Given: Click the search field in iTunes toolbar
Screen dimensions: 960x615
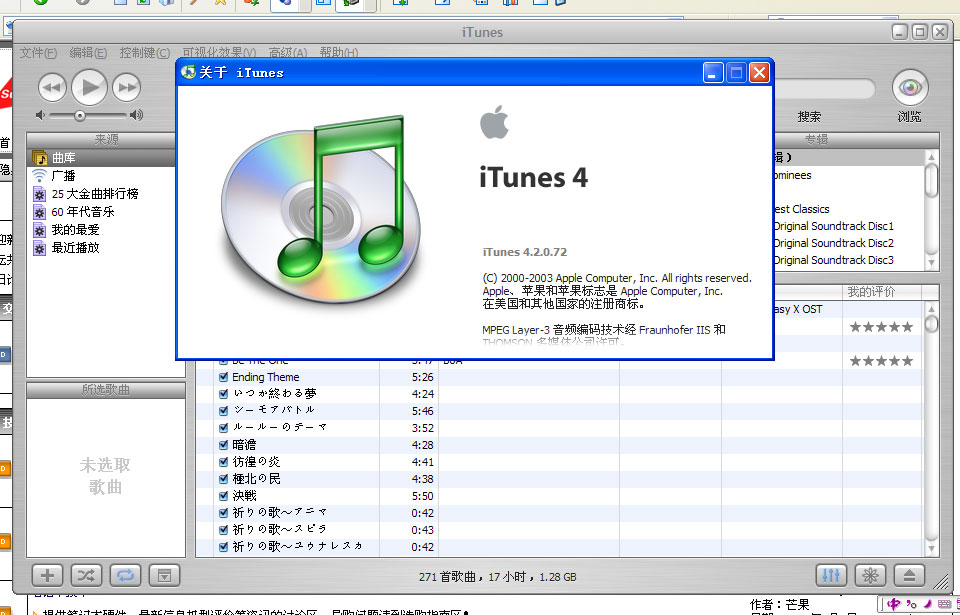Looking at the screenshot, I should click(823, 89).
